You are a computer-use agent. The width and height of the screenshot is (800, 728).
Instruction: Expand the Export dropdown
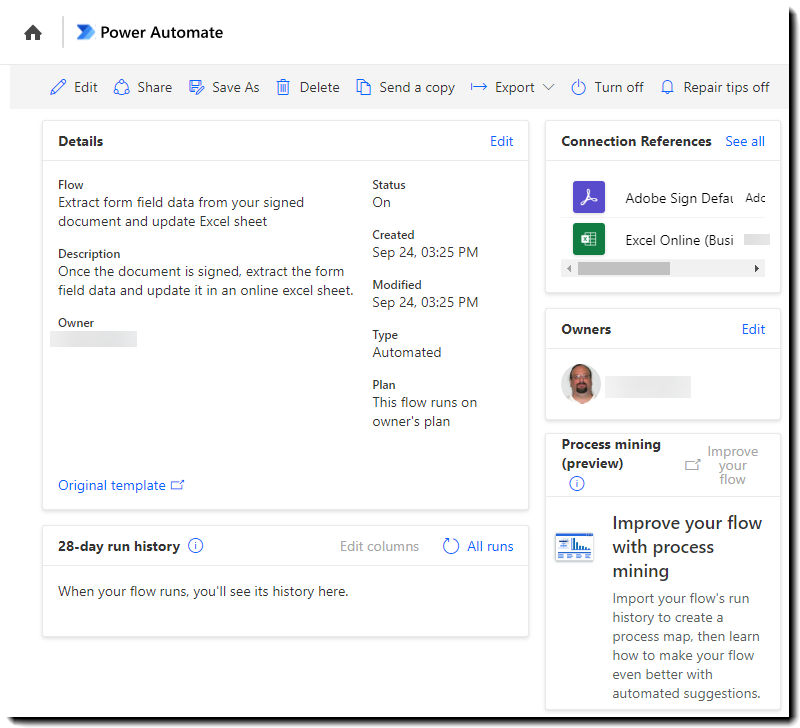548,87
